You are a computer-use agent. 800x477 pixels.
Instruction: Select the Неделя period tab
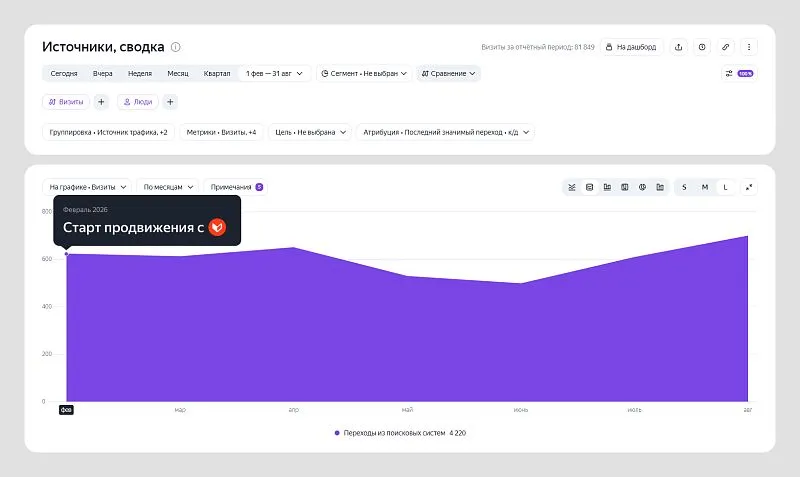[140, 73]
